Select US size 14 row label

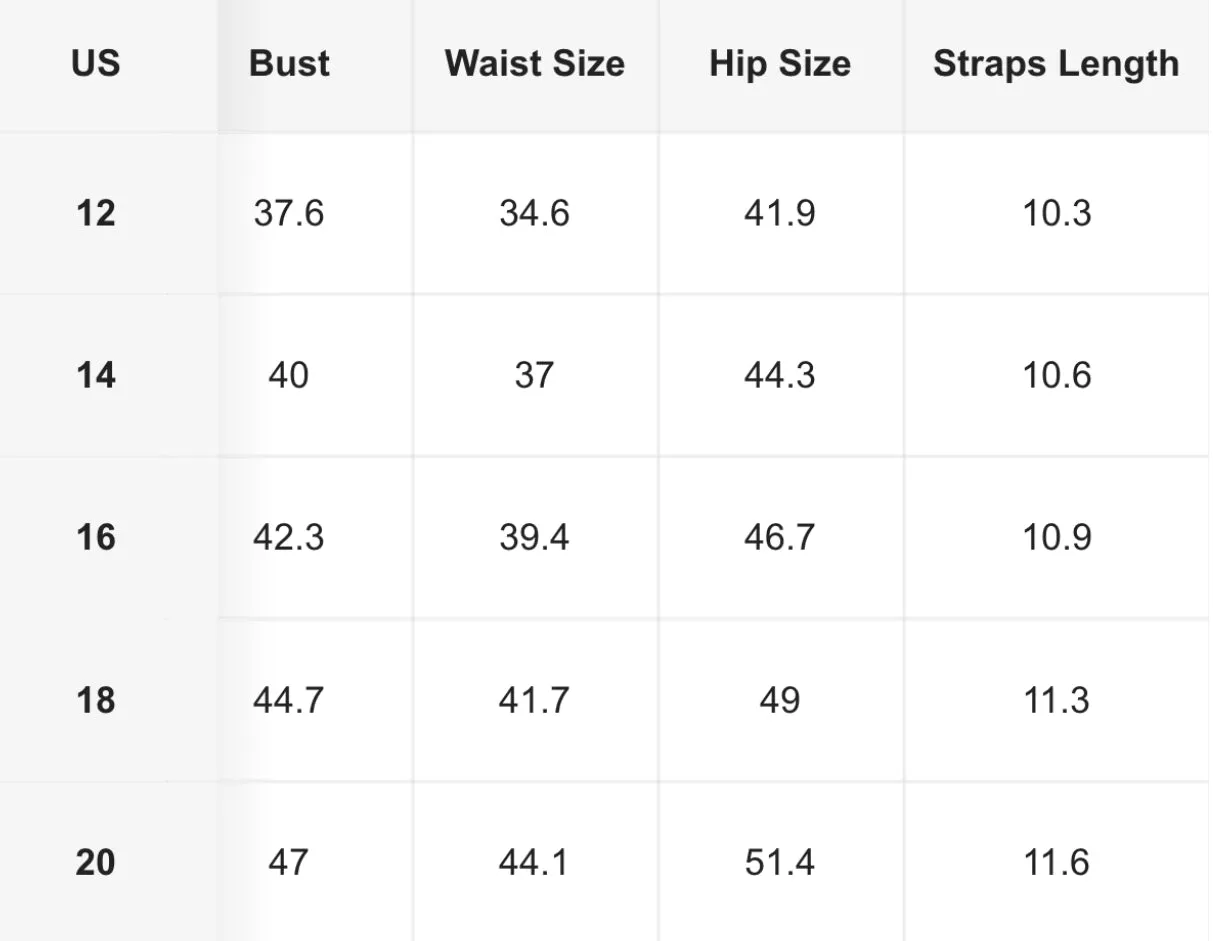pos(96,376)
